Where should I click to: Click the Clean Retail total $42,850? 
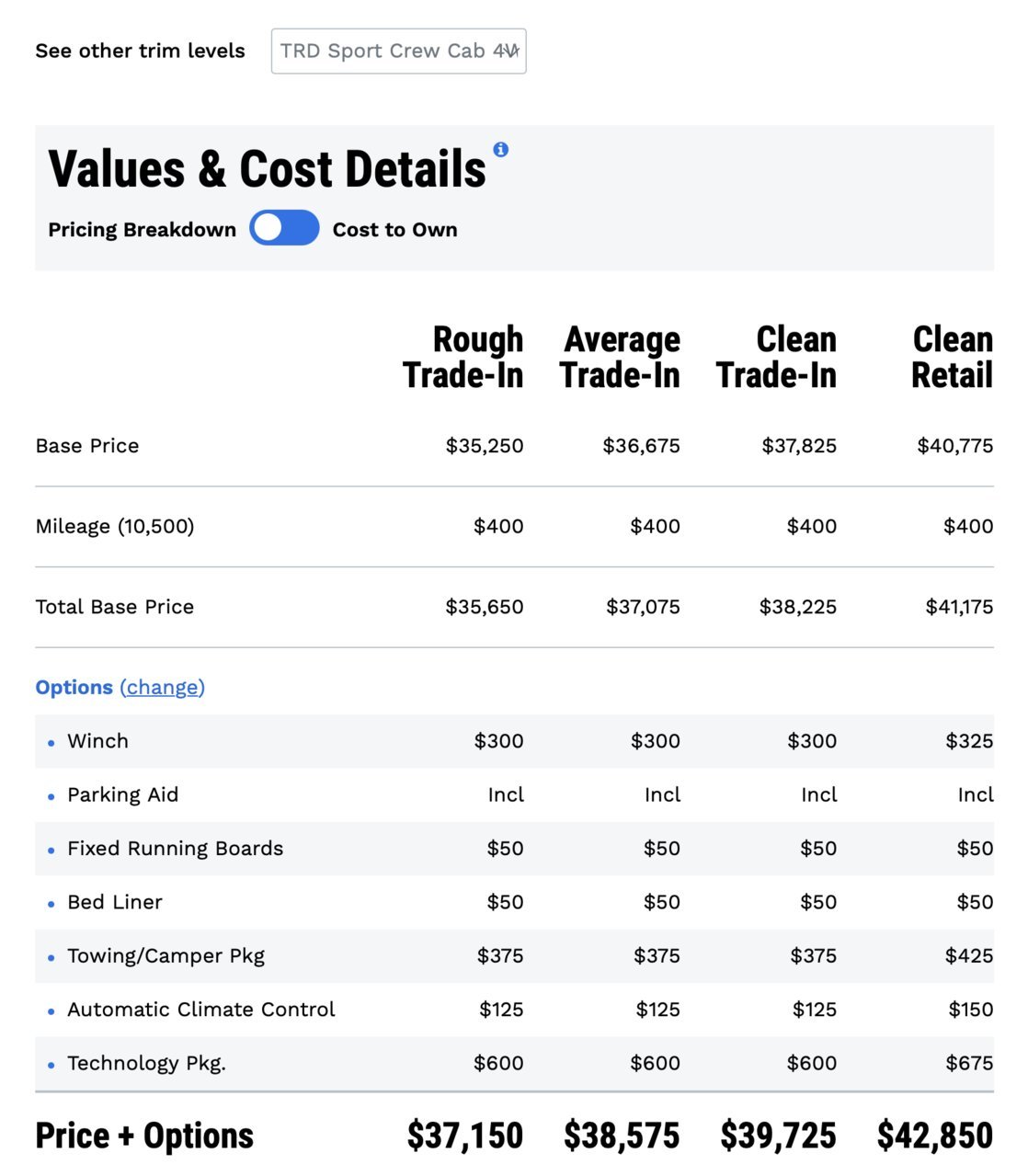click(934, 1136)
